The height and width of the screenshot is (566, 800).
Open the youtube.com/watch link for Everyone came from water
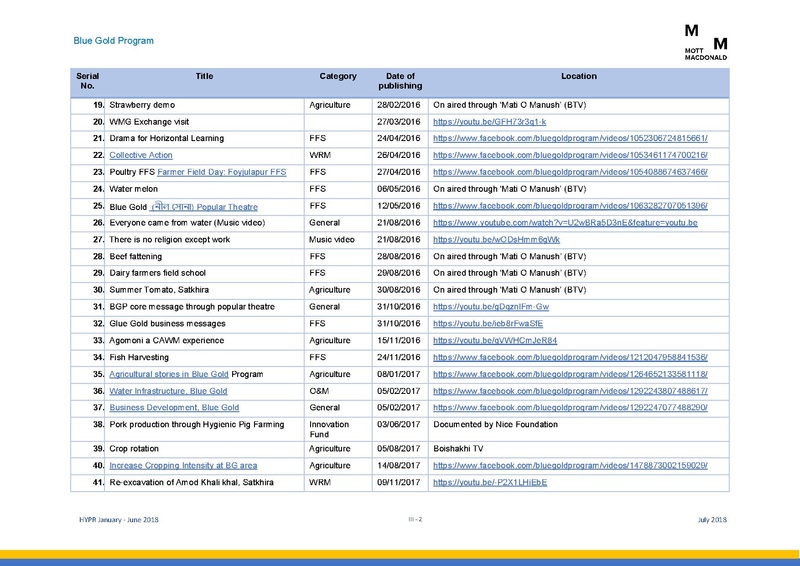(x=565, y=223)
